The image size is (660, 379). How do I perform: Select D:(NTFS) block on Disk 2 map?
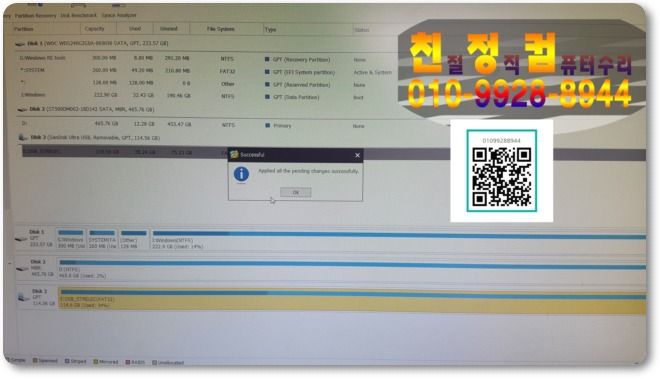coord(352,270)
